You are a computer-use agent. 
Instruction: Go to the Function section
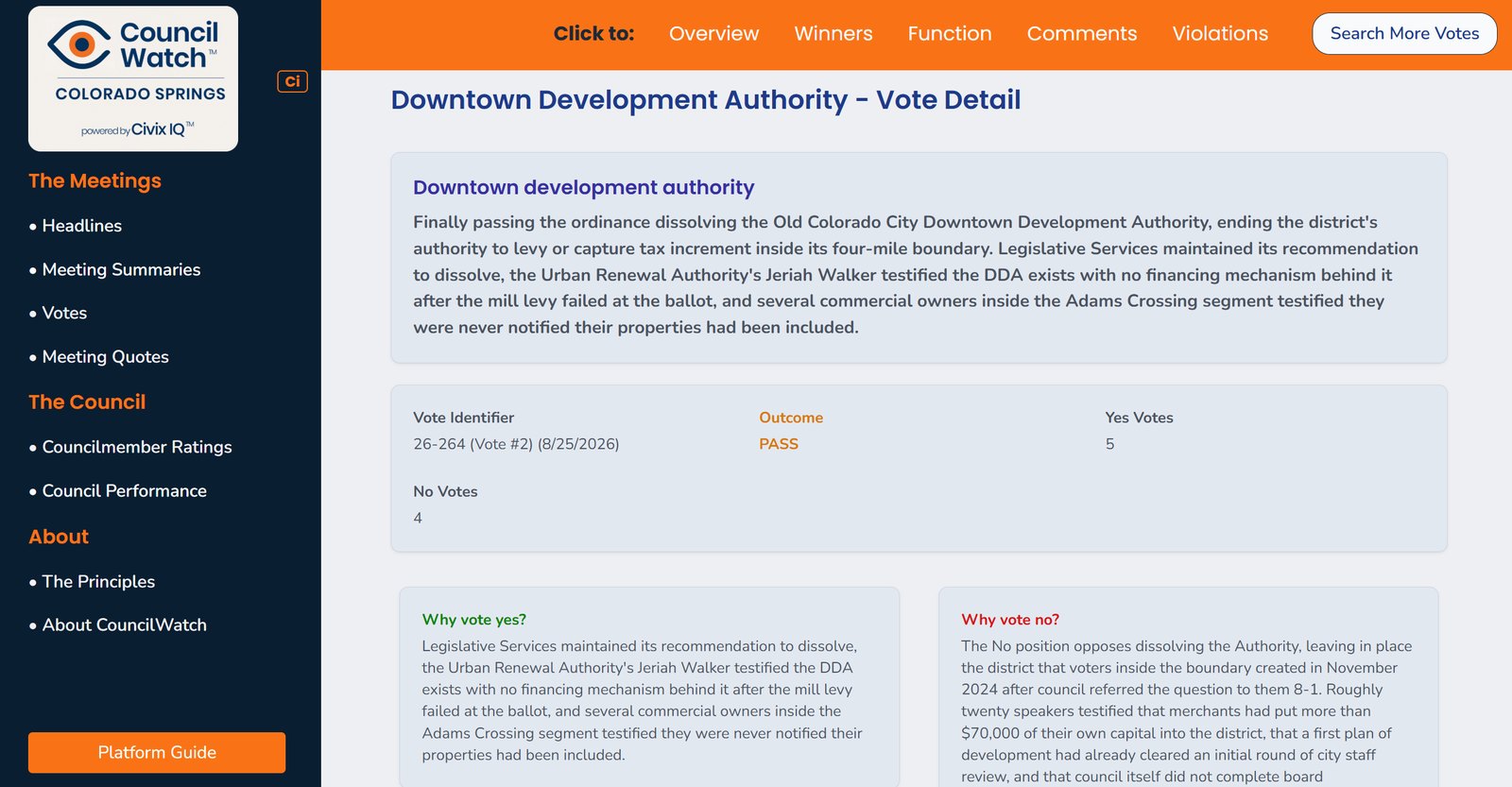click(x=950, y=34)
